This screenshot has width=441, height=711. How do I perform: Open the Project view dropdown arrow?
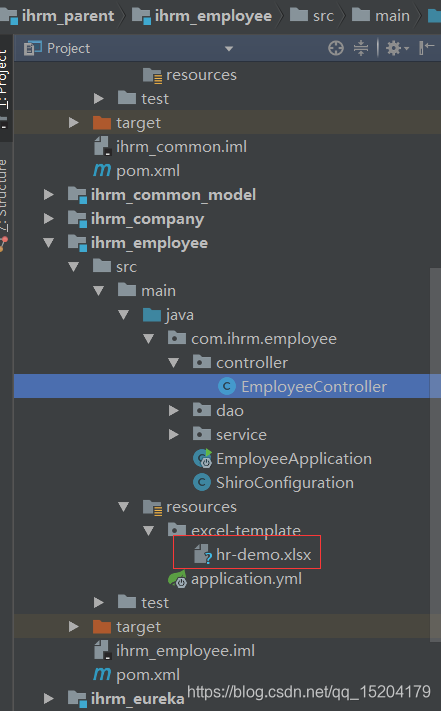229,49
